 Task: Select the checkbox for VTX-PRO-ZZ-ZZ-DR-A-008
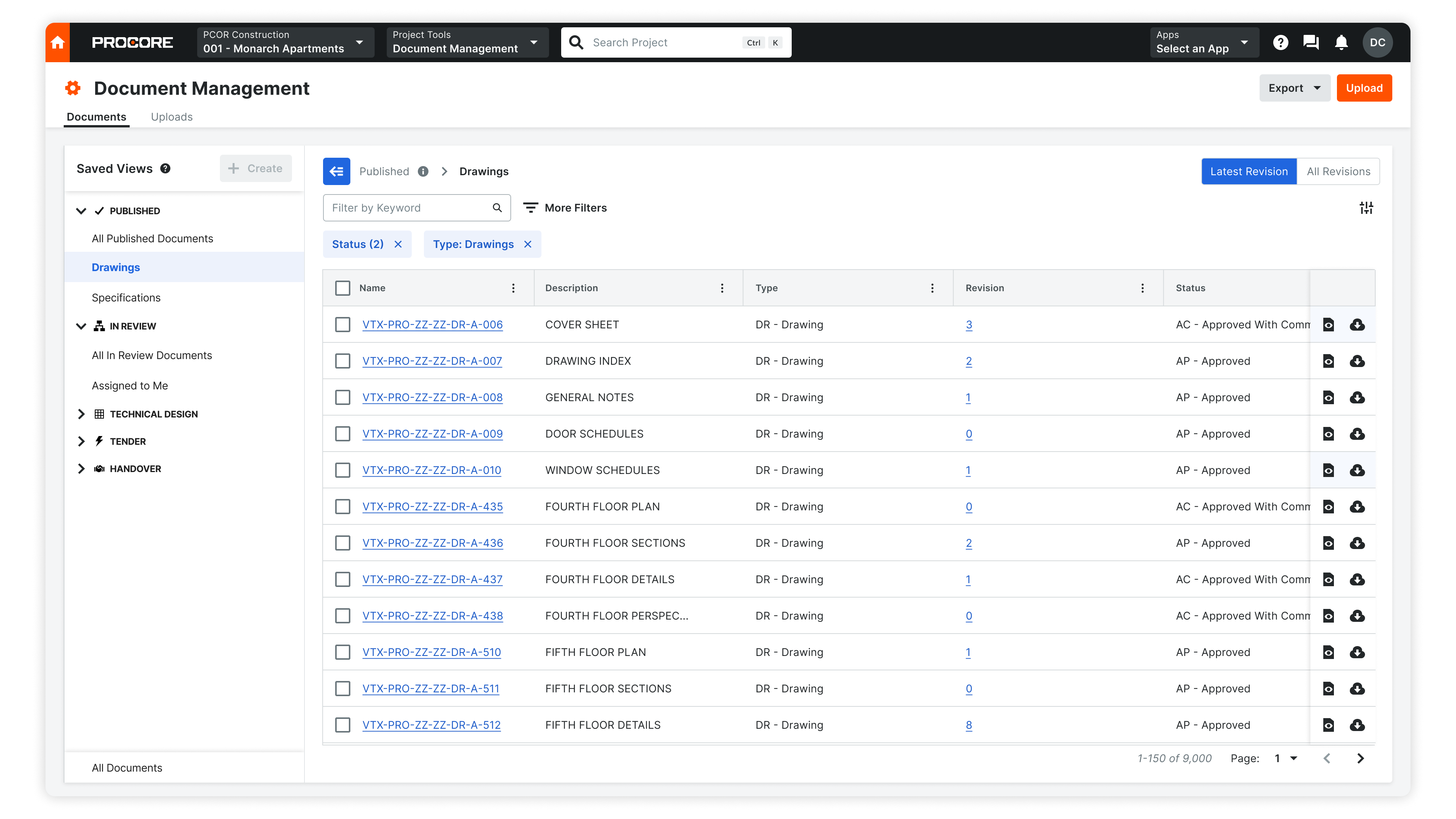coord(343,397)
